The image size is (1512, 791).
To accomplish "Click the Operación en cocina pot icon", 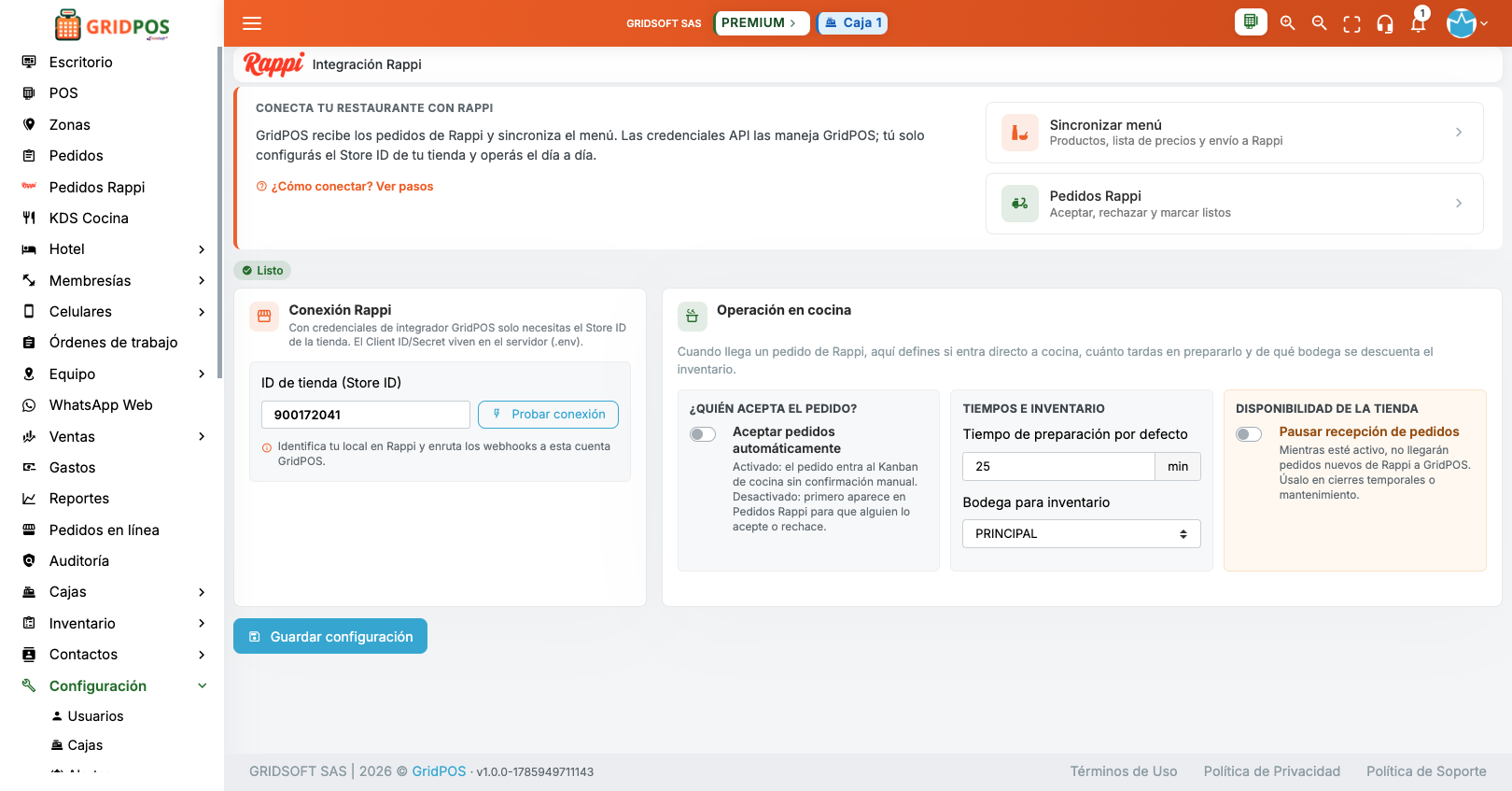I will point(693,317).
